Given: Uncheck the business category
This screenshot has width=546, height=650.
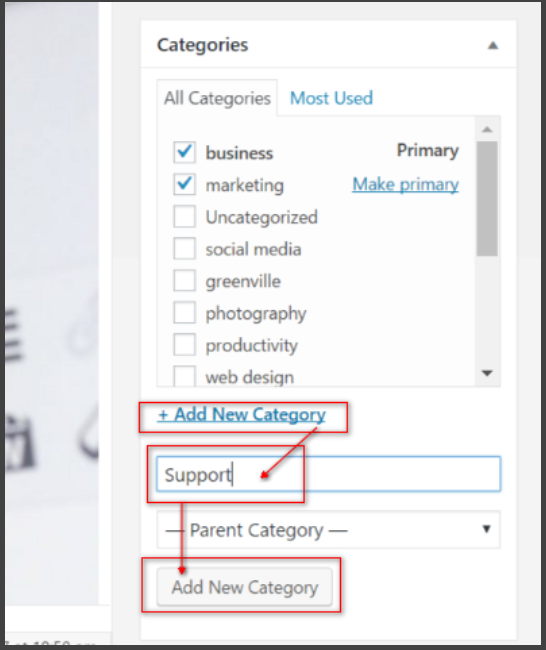Looking at the screenshot, I should point(184,152).
